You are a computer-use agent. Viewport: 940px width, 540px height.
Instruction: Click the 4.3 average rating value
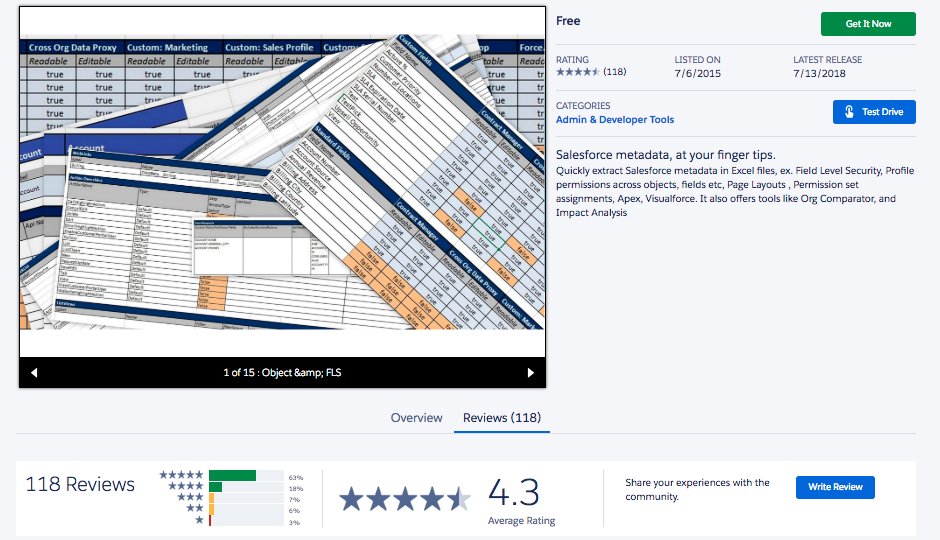[514, 493]
